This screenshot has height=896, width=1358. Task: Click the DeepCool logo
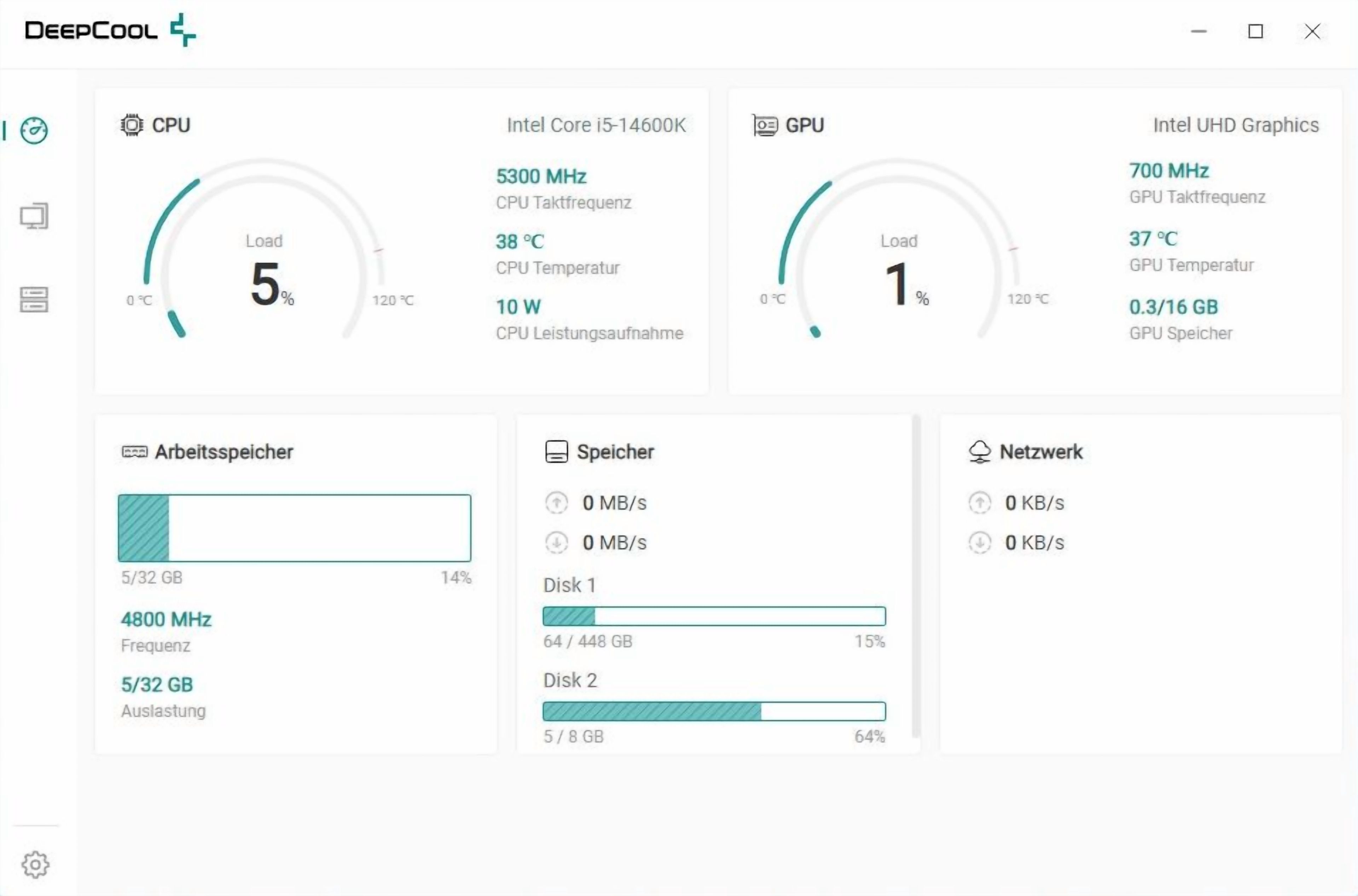coord(110,30)
